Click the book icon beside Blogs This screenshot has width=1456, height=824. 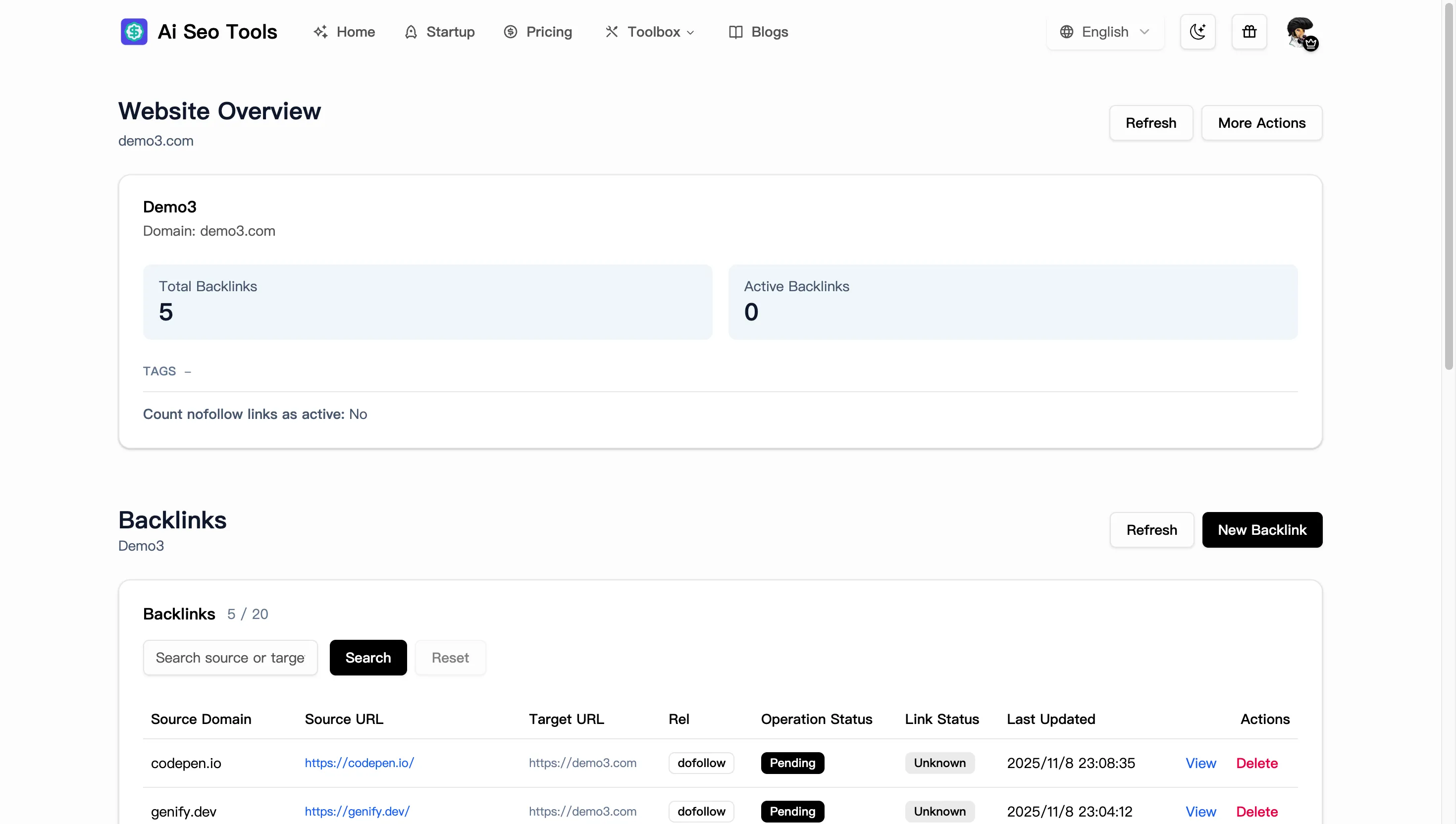pyautogui.click(x=735, y=32)
